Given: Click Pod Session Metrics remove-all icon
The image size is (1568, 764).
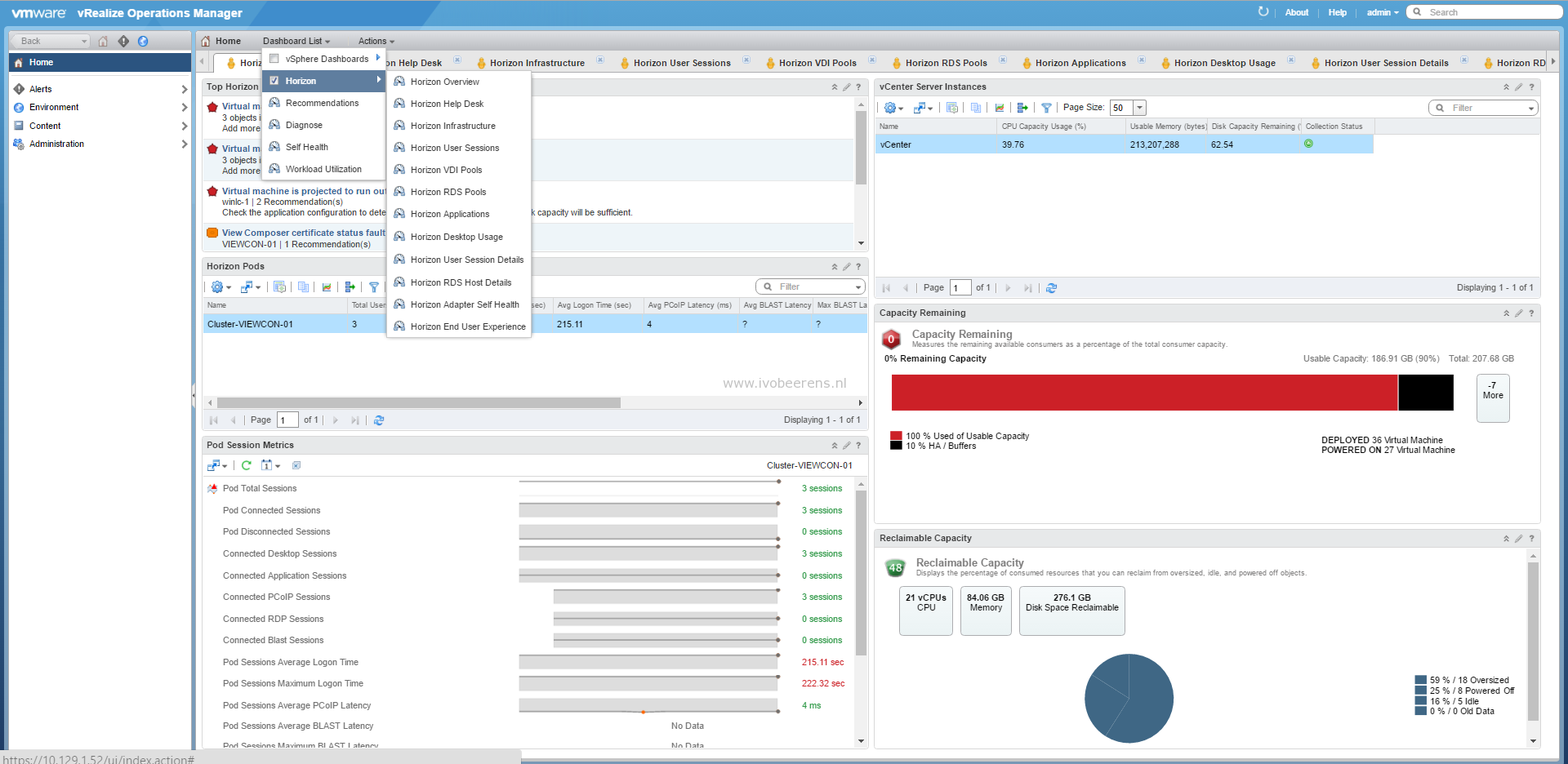Looking at the screenshot, I should click(296, 465).
